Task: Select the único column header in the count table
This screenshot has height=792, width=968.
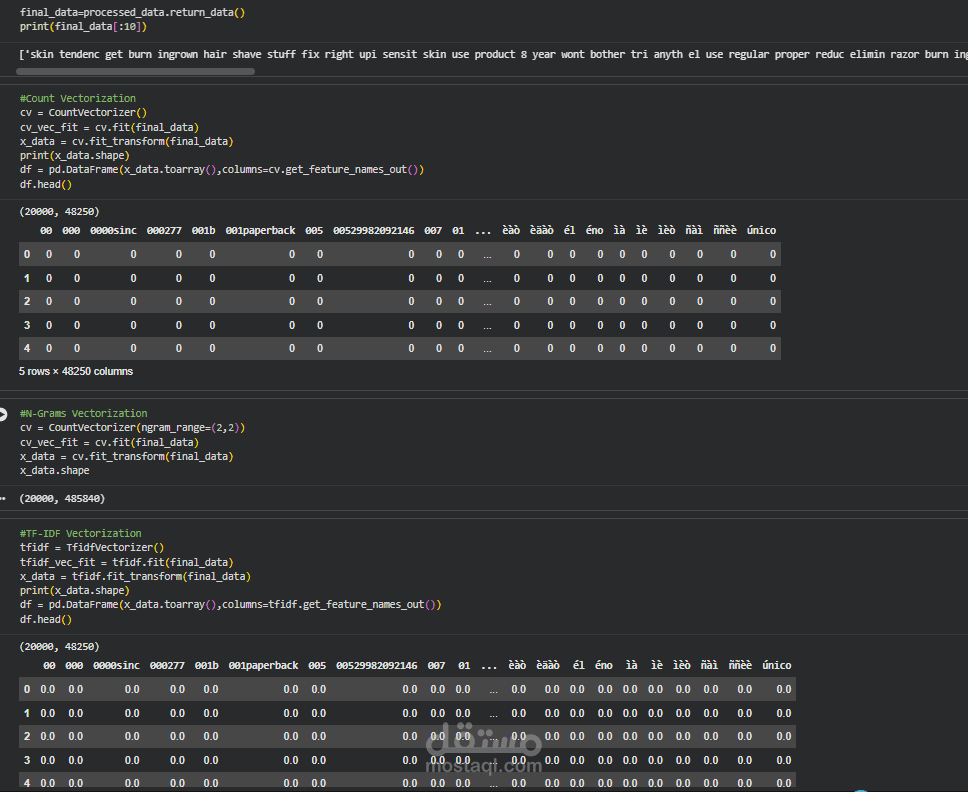Action: [x=759, y=231]
